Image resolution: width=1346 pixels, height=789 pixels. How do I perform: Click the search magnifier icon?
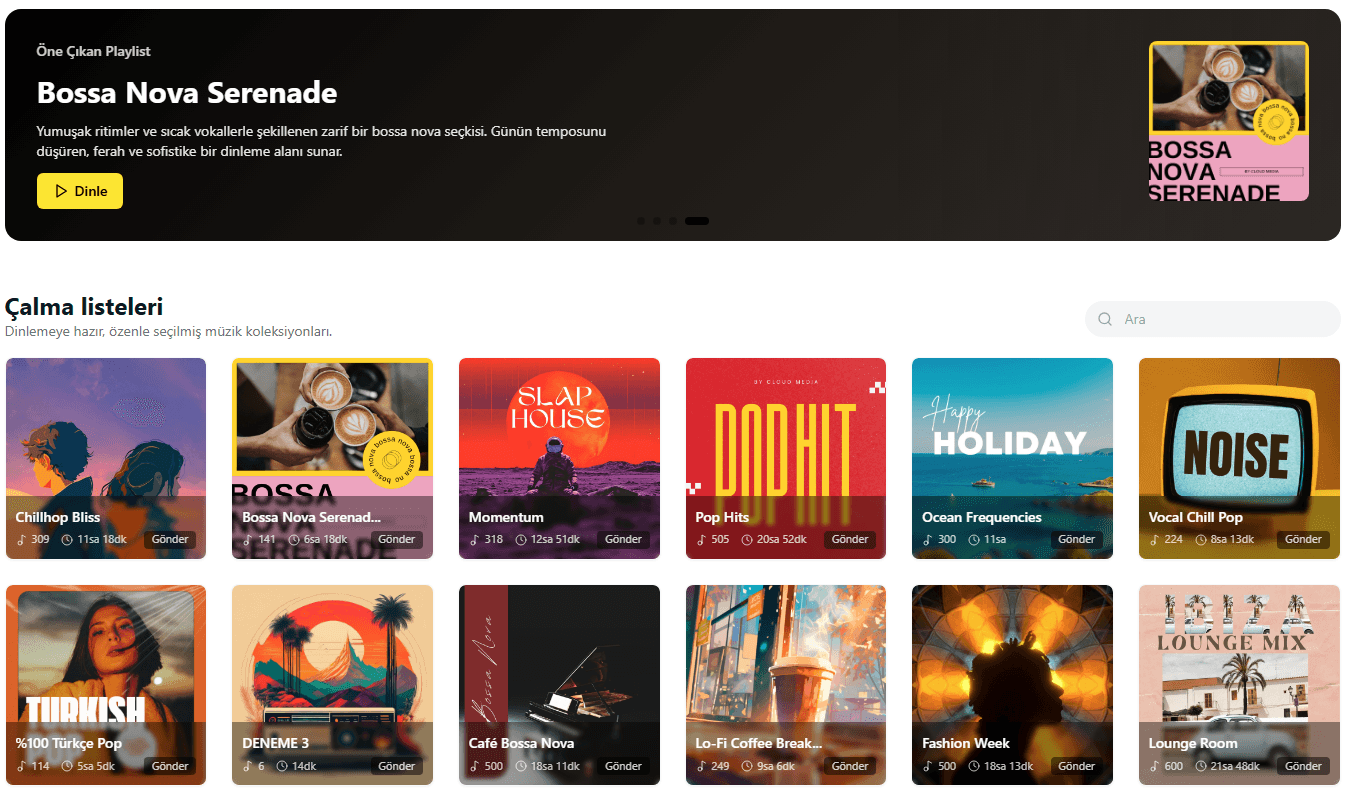pyautogui.click(x=1105, y=319)
